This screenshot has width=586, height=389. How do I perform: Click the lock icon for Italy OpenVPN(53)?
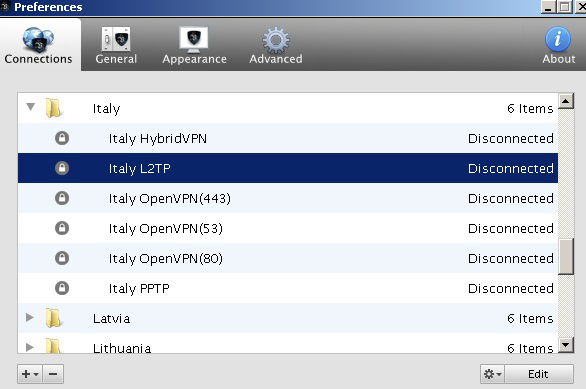(x=62, y=228)
